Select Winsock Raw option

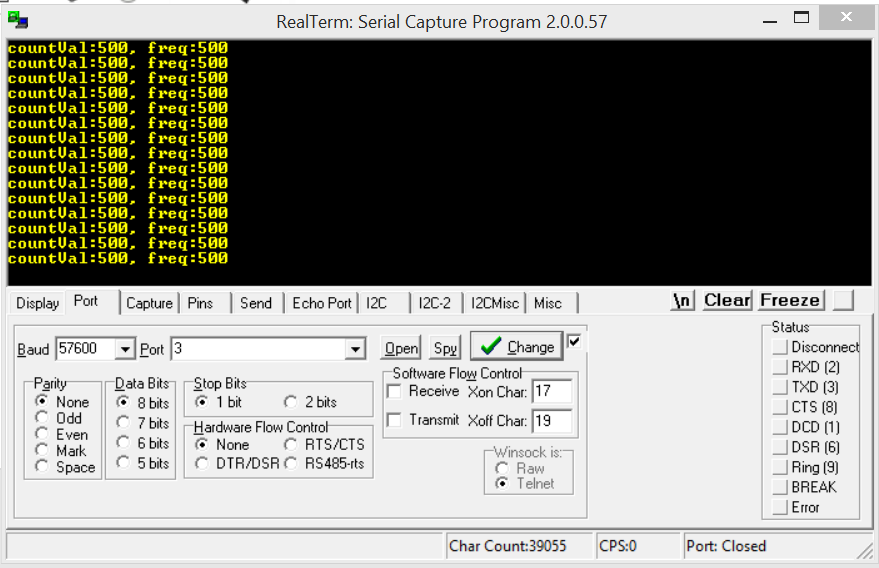point(519,468)
